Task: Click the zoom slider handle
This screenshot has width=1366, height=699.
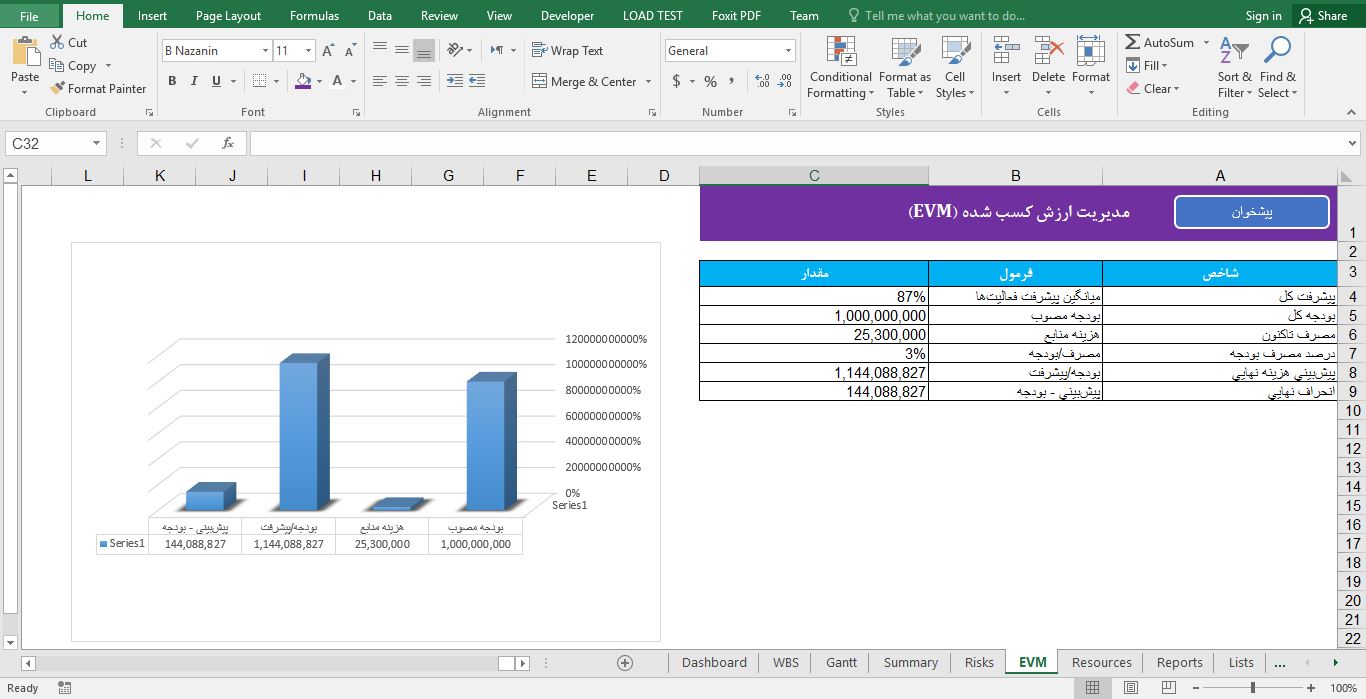Action: [x=1252, y=688]
